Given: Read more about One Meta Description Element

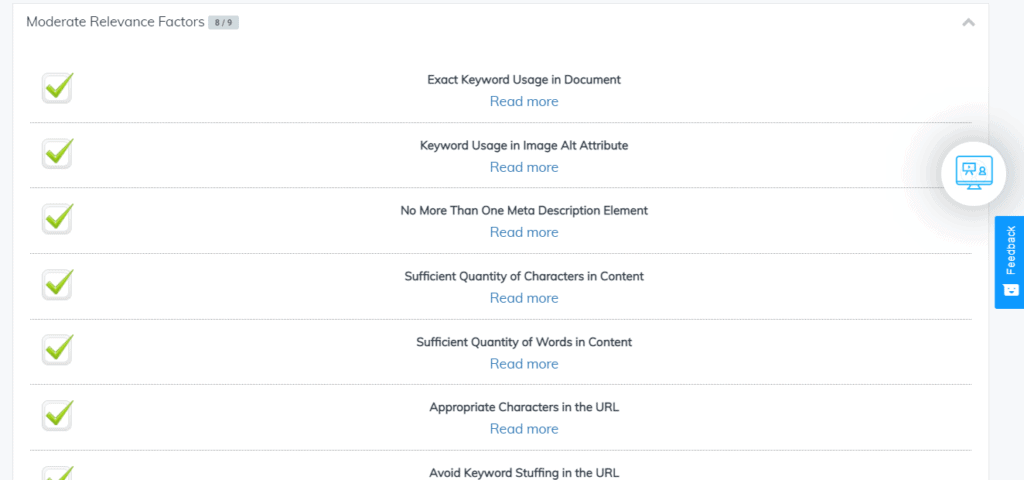Looking at the screenshot, I should 524,232.
